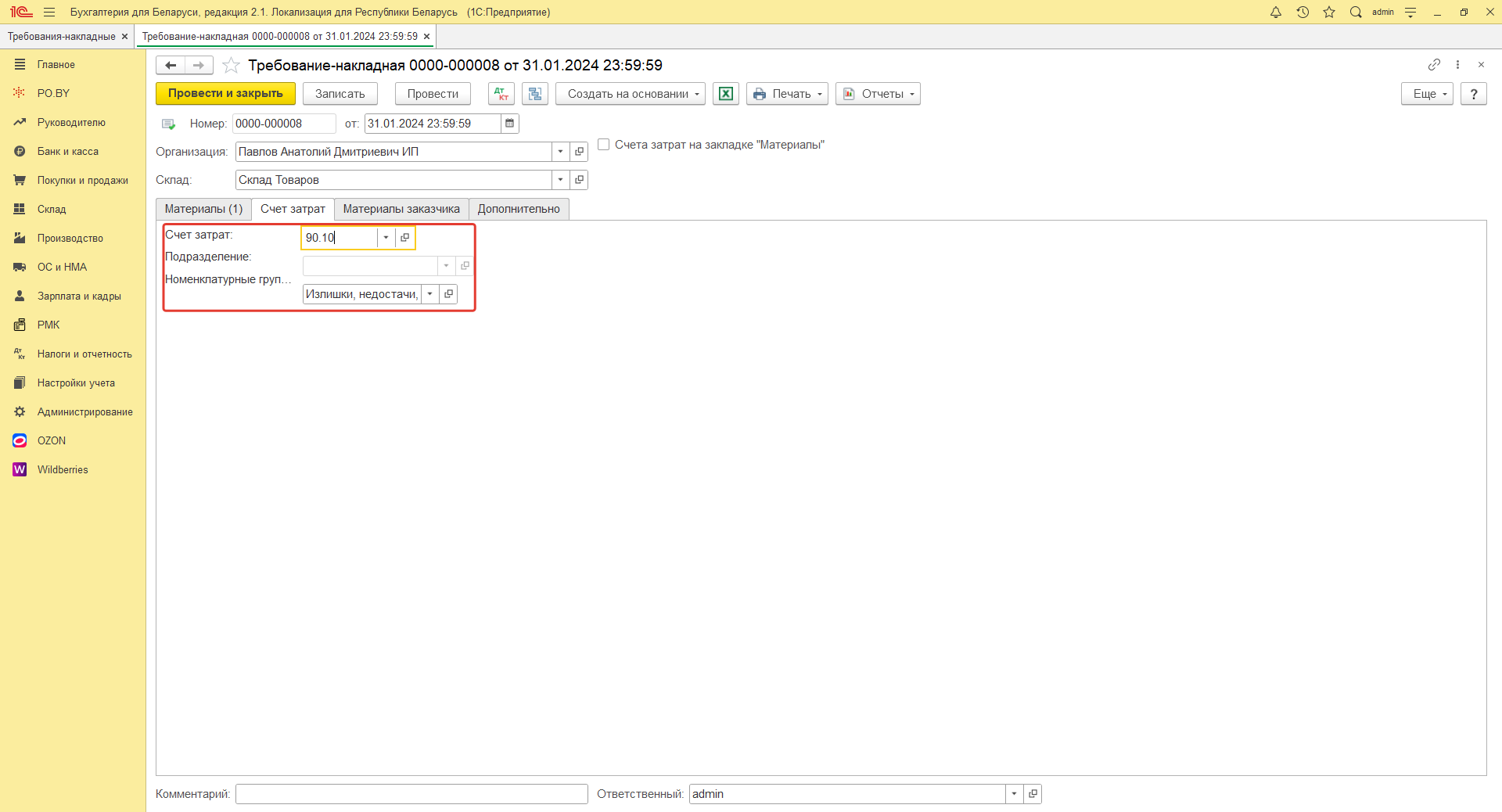The image size is (1502, 812).
Task: Open Производство sidebar section
Action: pyautogui.click(x=70, y=238)
